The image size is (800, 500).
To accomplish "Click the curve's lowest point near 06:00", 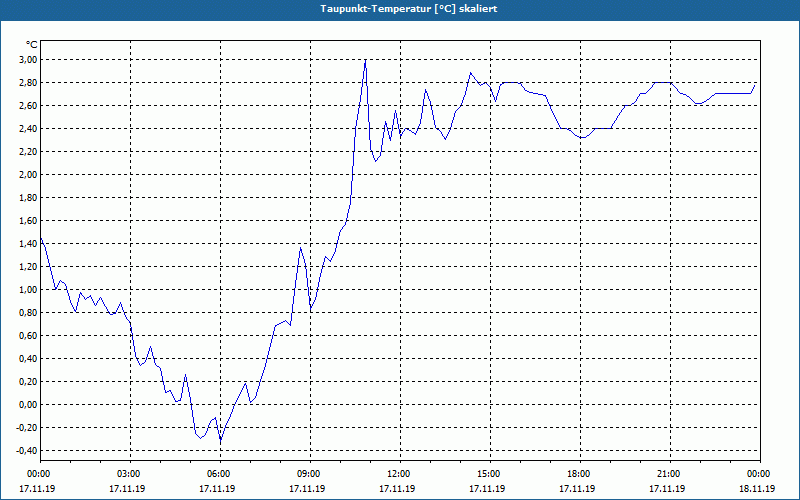I will pos(220,439).
